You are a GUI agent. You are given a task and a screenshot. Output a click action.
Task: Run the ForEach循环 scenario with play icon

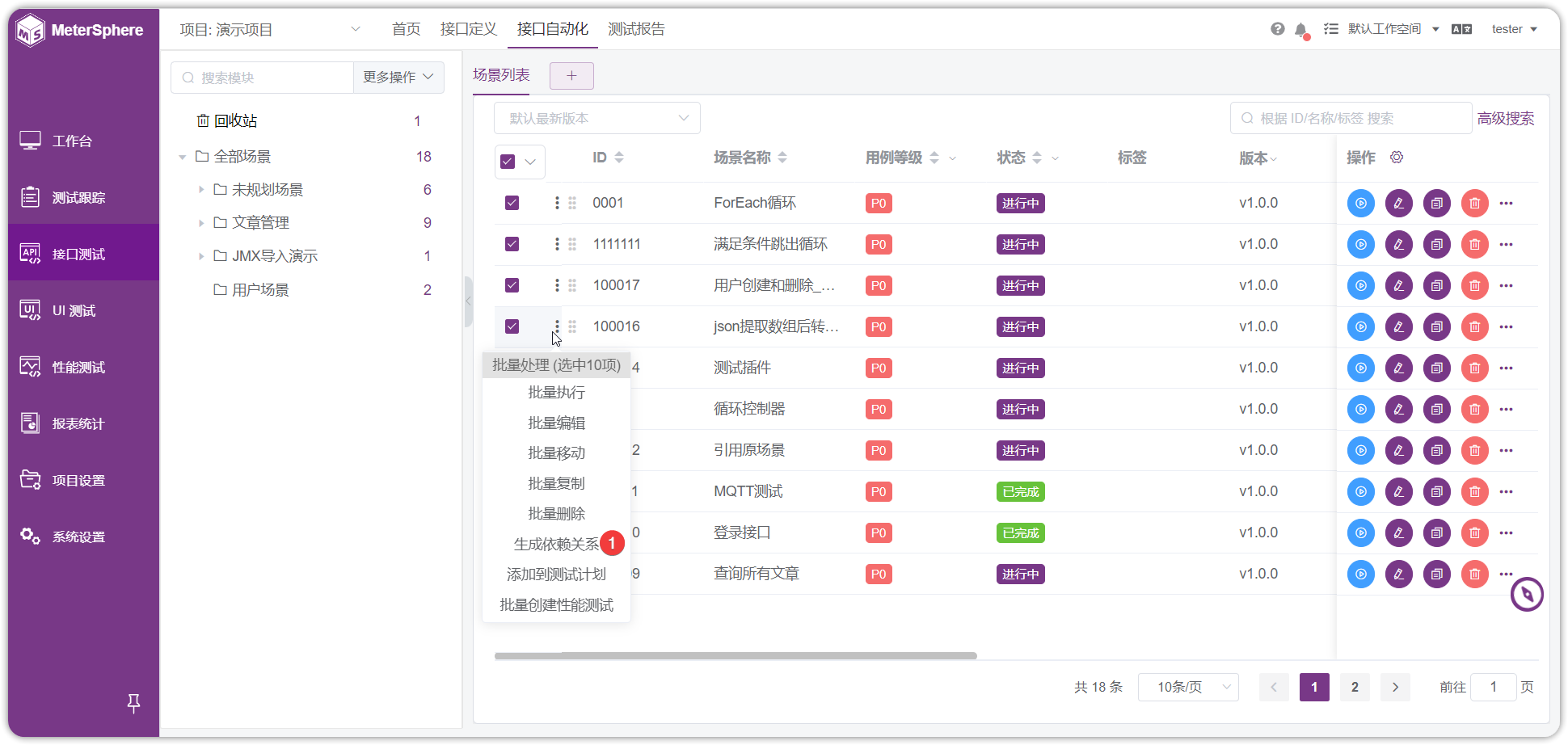(1360, 203)
